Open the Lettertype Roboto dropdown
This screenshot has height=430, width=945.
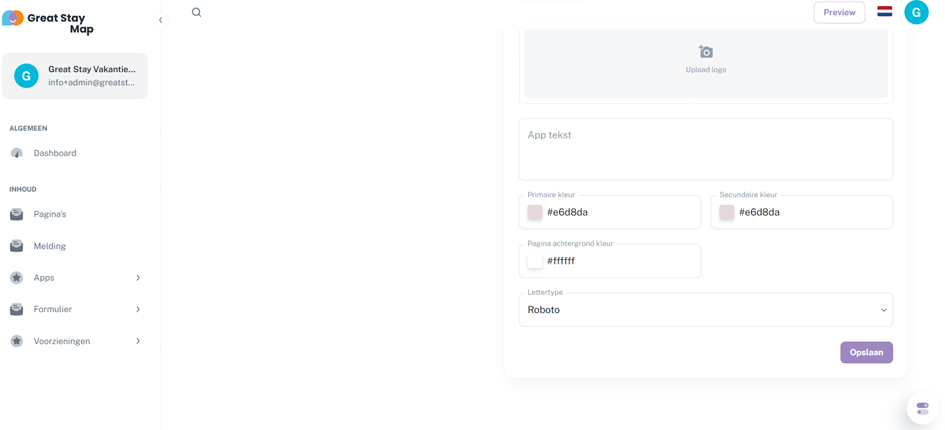(x=705, y=310)
